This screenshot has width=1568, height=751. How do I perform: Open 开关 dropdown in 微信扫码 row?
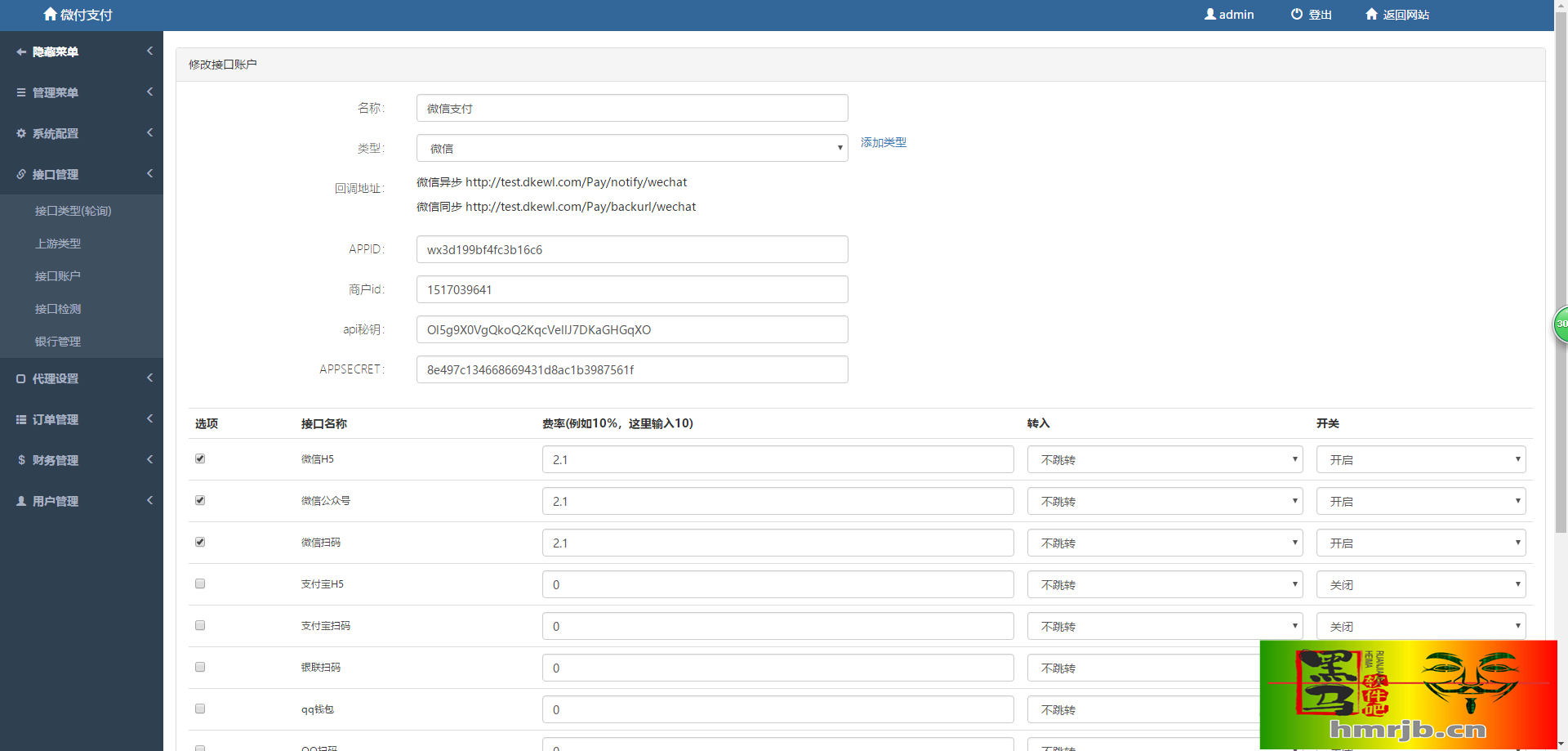[x=1421, y=543]
